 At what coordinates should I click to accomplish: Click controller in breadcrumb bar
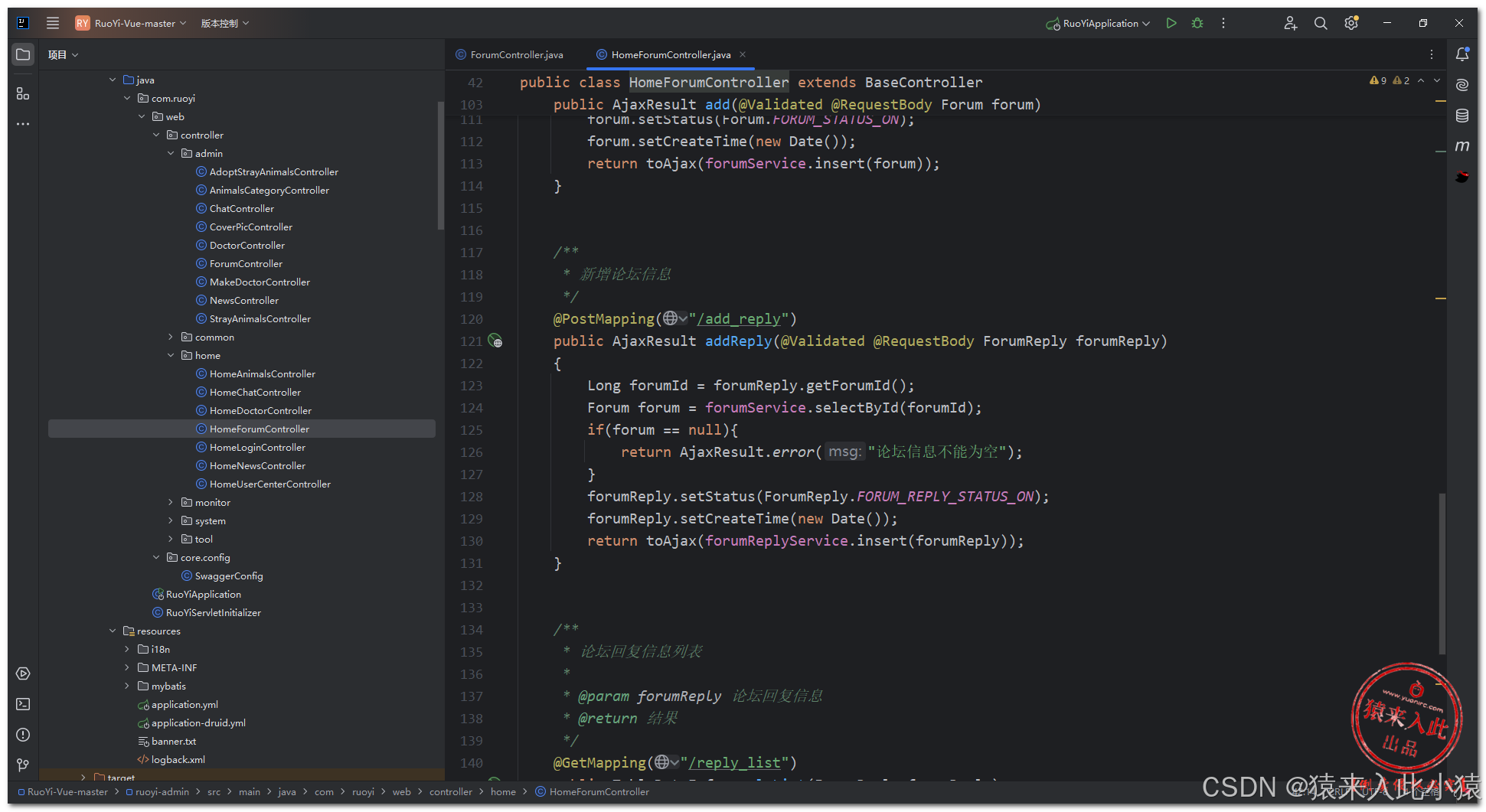(x=451, y=791)
